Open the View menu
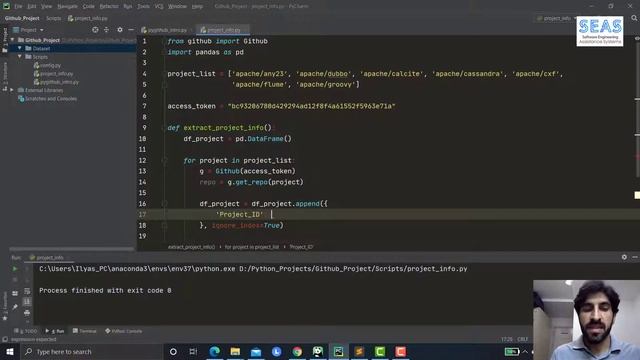The image size is (640, 360). coord(47,7)
